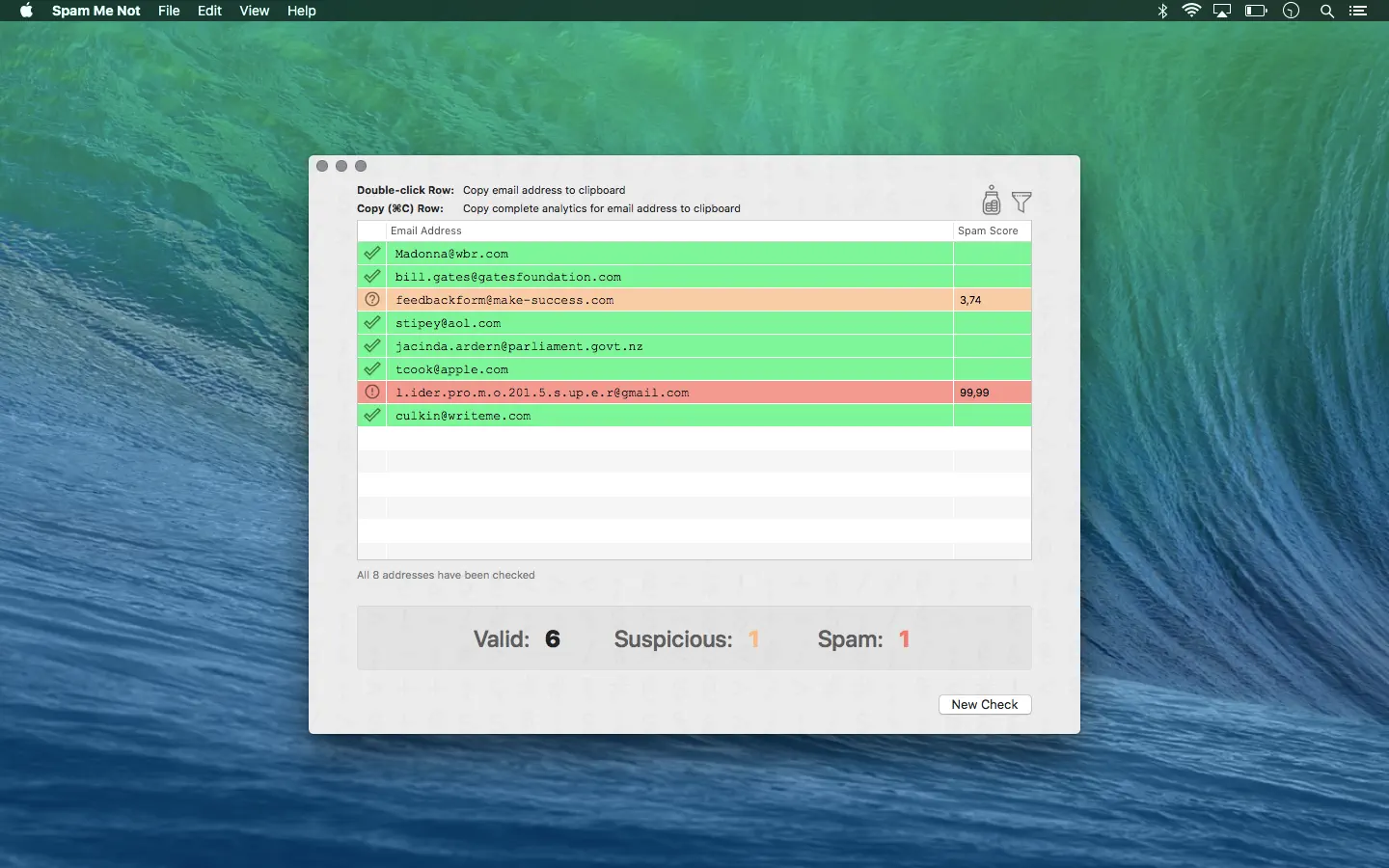Sort by the Spam Score column header

992,231
